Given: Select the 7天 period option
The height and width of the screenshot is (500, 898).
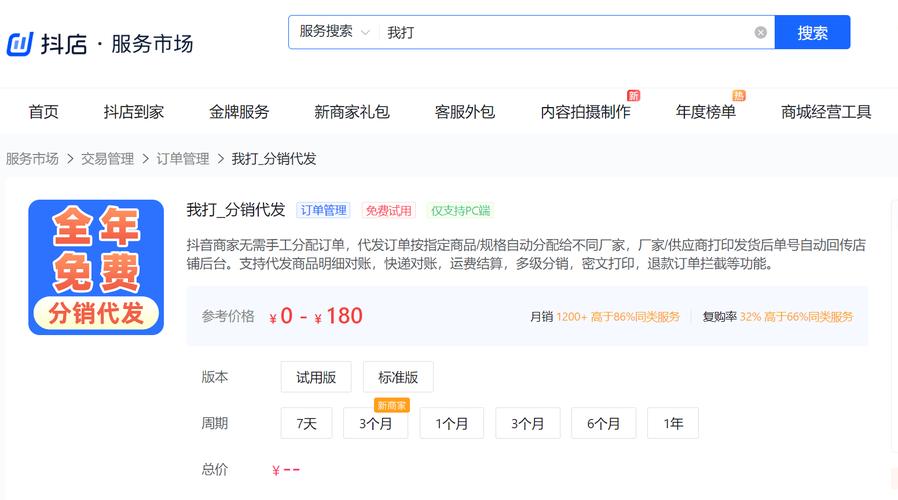Looking at the screenshot, I should 306,423.
